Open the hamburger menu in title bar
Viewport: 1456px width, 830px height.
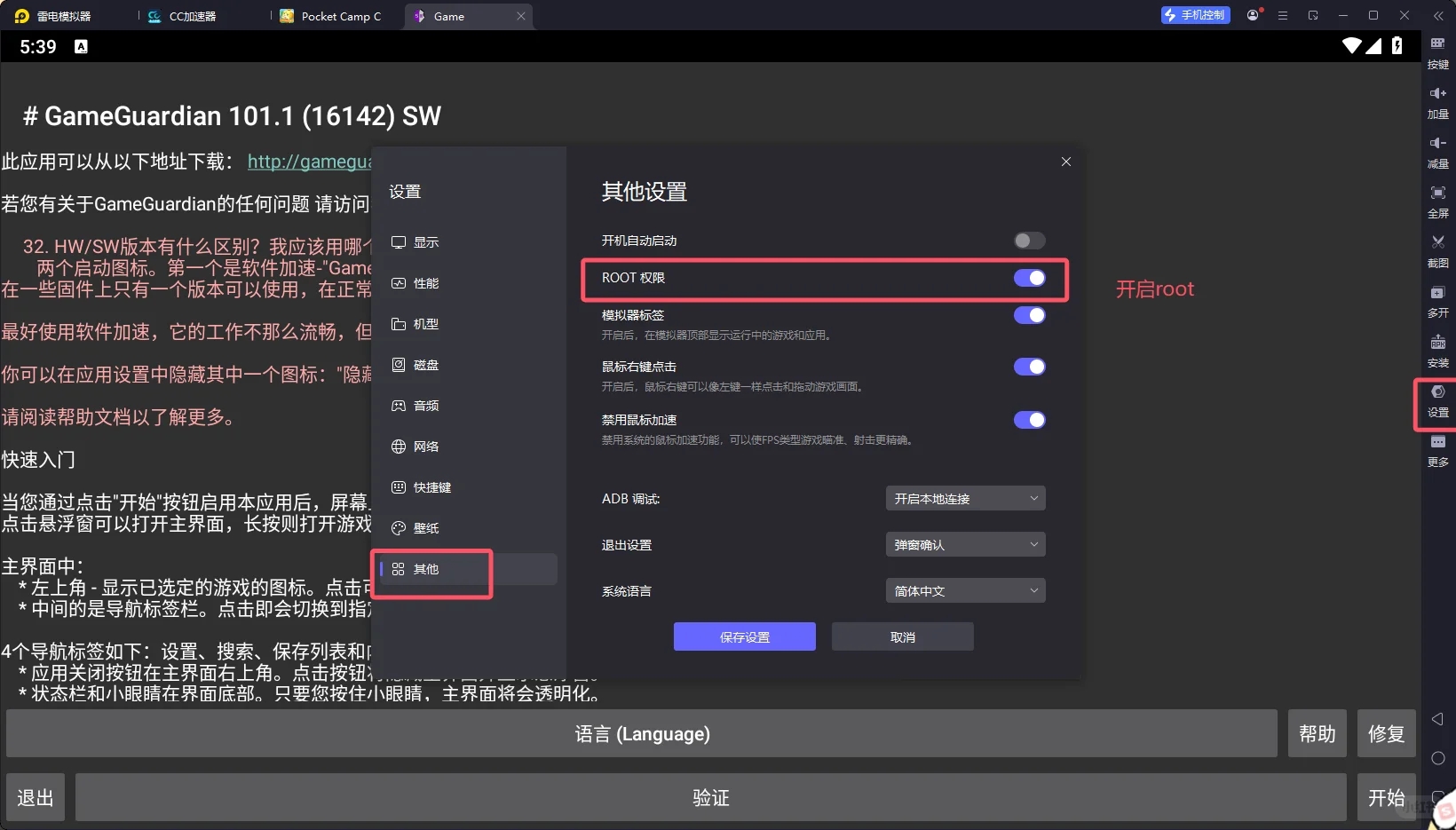click(1283, 16)
